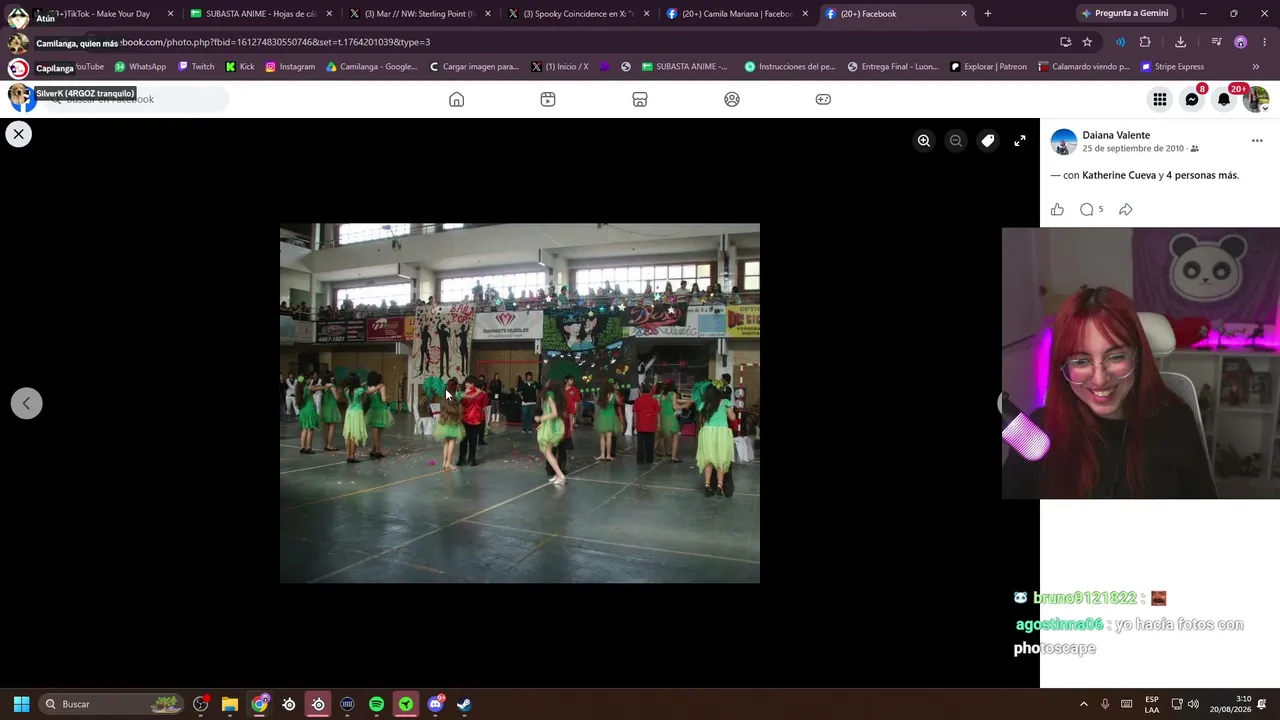The image size is (1280, 720).
Task: Open Facebook Messenger chats
Action: pos(1192,99)
